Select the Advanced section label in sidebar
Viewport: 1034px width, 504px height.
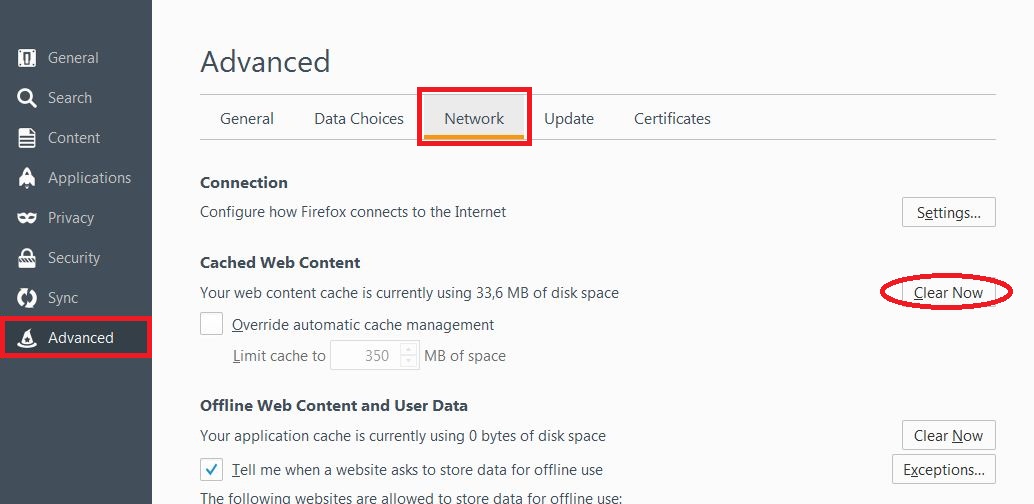pos(80,338)
